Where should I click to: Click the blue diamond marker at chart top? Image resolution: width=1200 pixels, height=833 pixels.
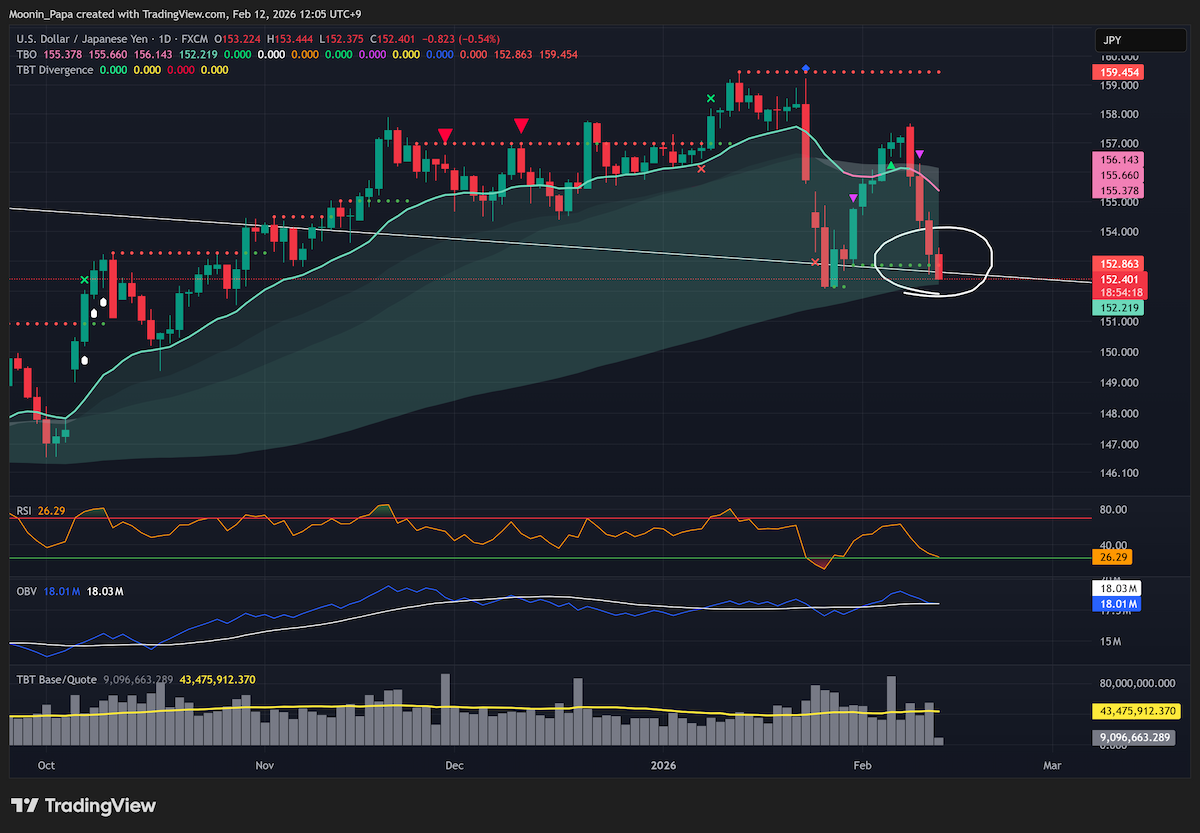point(806,69)
